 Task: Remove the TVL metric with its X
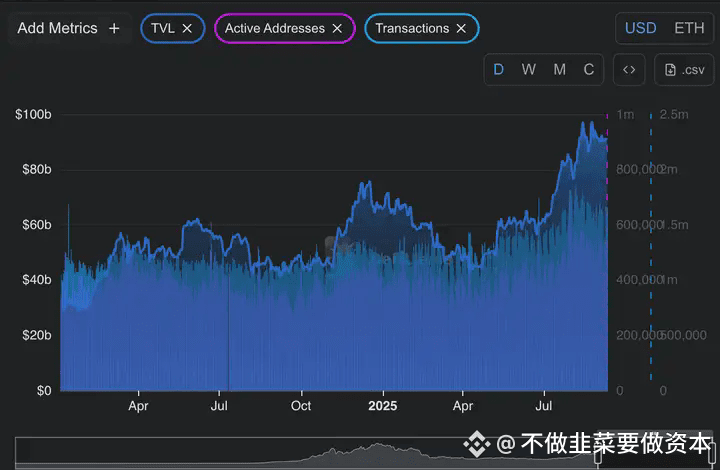(187, 28)
